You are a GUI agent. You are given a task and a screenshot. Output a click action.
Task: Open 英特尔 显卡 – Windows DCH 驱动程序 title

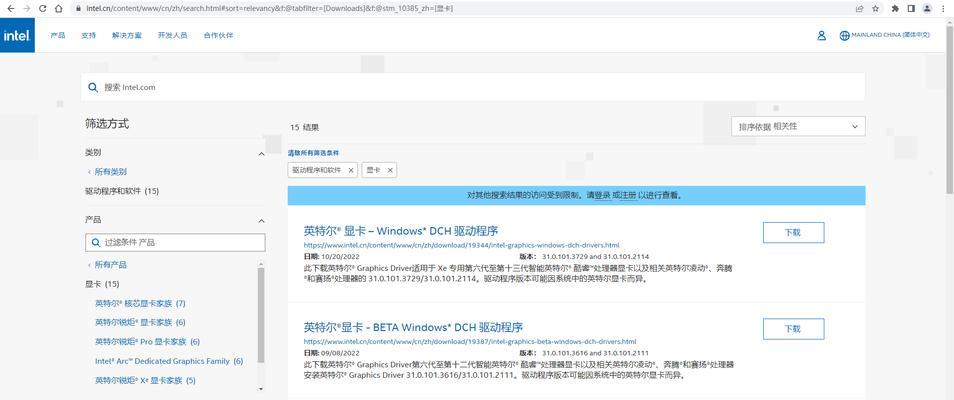[400, 231]
